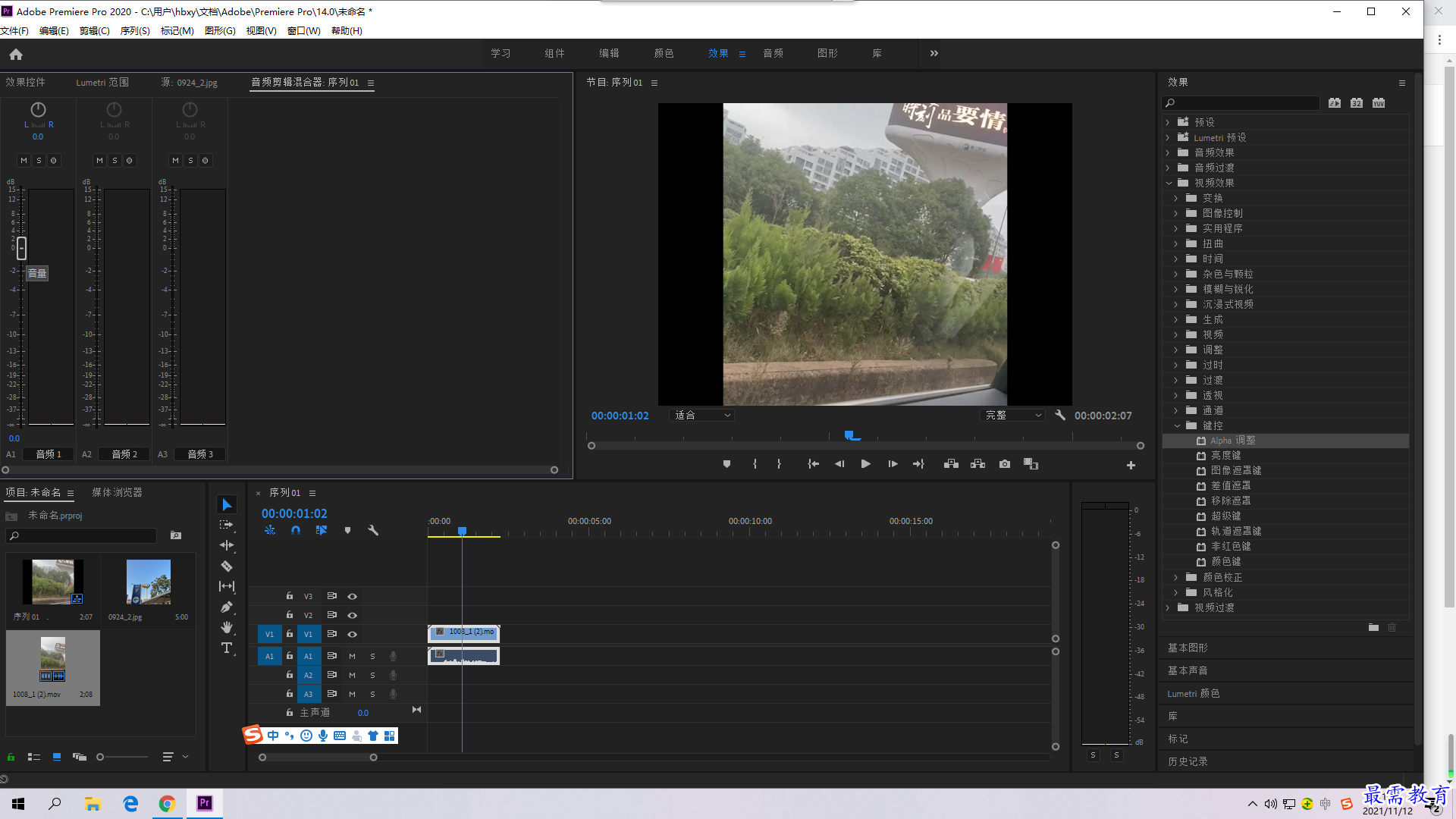Click Mark Out bracket button

click(x=779, y=464)
